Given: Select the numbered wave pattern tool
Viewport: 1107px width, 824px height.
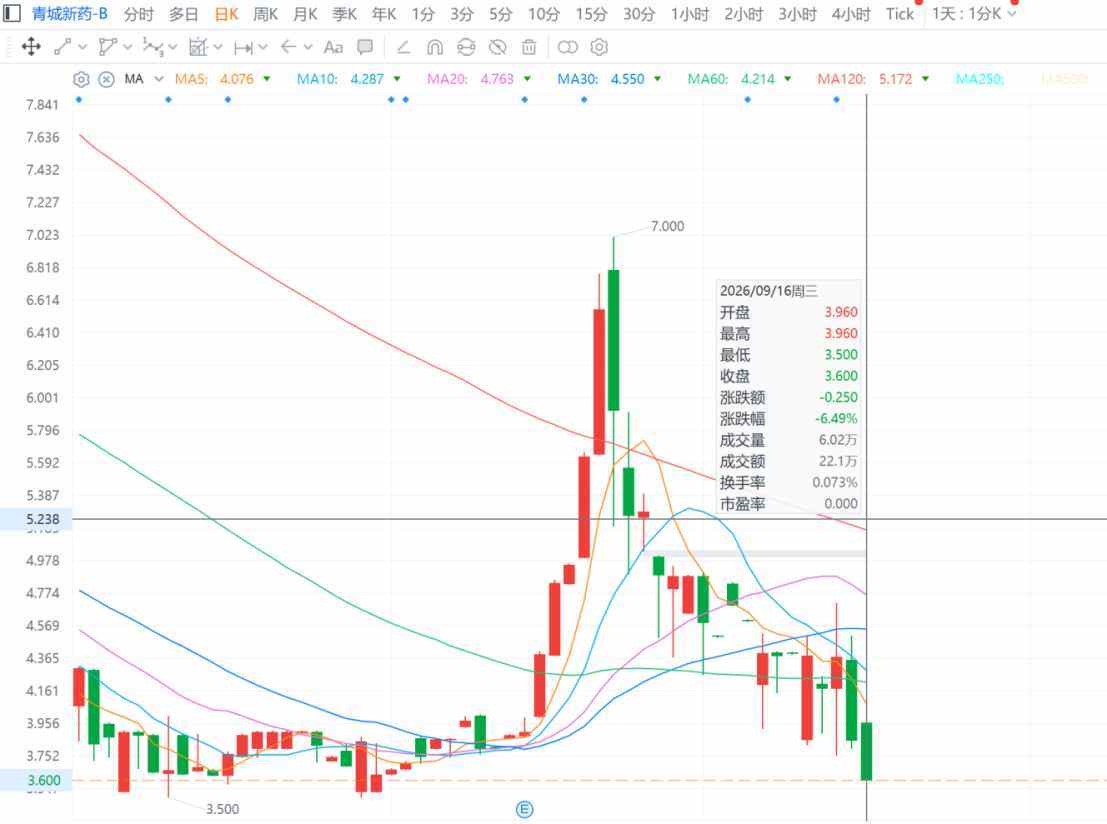Looking at the screenshot, I should point(152,47).
